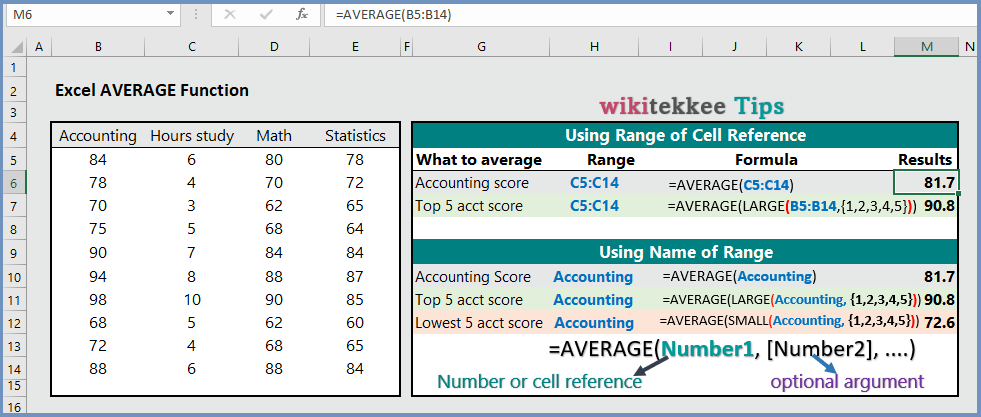
Task: Select column D header
Action: point(274,46)
